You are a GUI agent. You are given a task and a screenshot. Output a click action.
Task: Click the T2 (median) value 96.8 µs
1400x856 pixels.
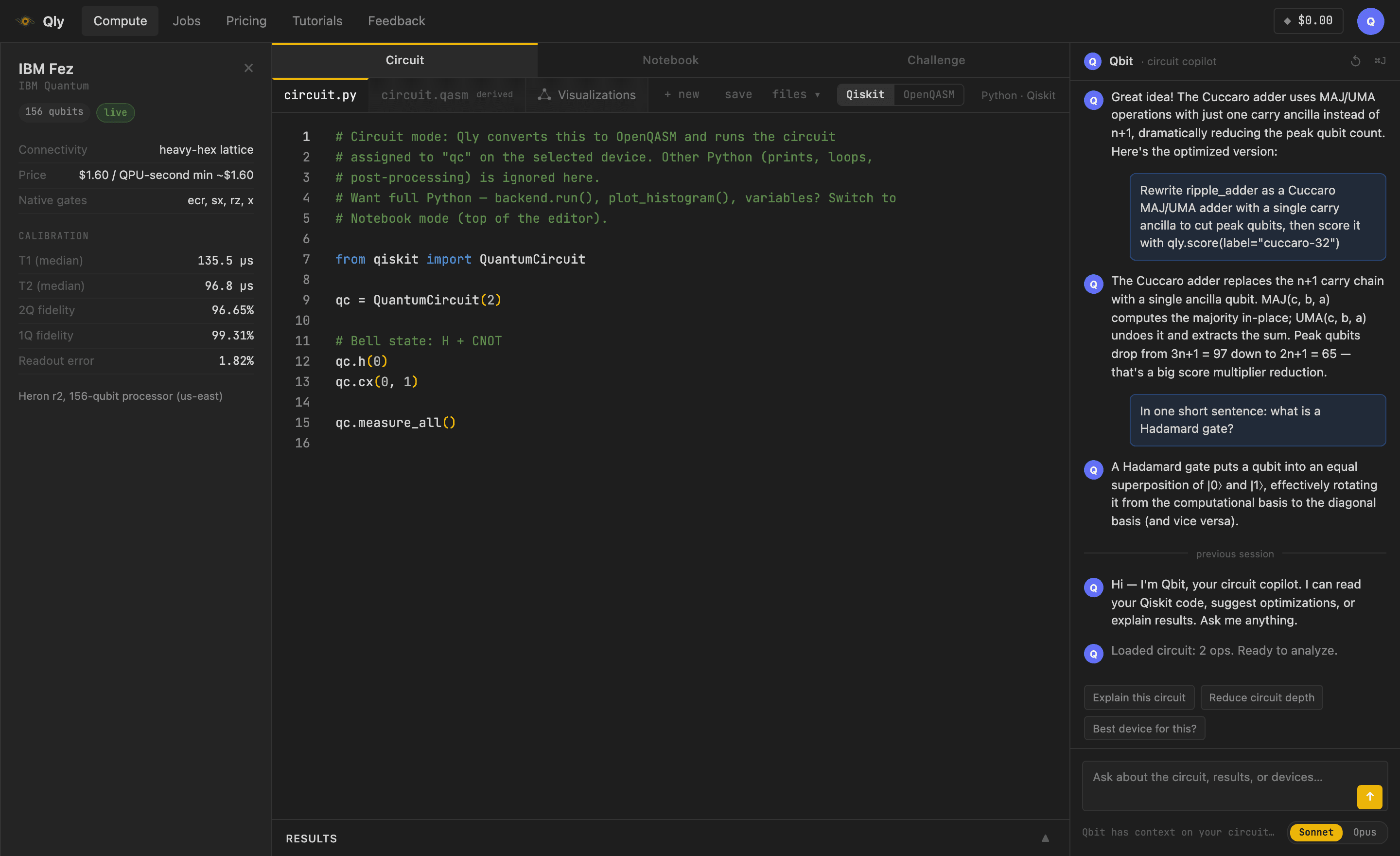click(x=229, y=285)
